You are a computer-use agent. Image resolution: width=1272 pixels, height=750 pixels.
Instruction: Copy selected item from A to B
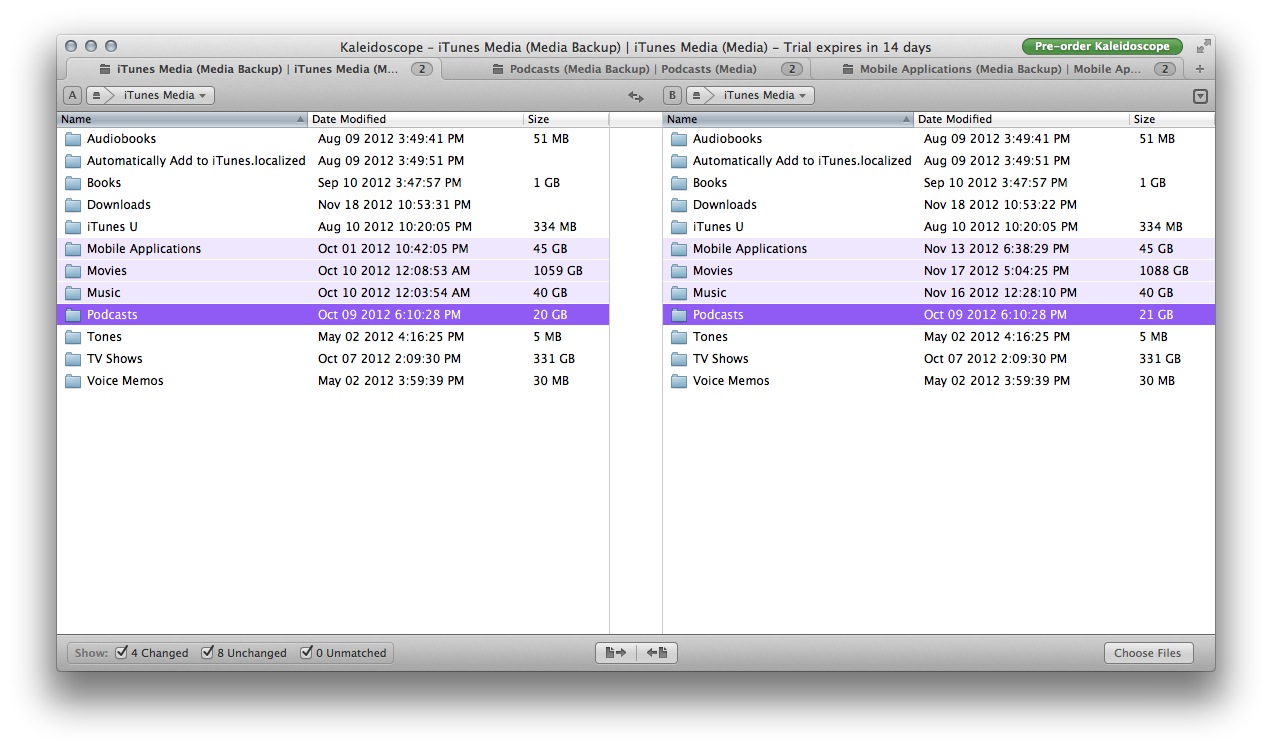point(616,653)
